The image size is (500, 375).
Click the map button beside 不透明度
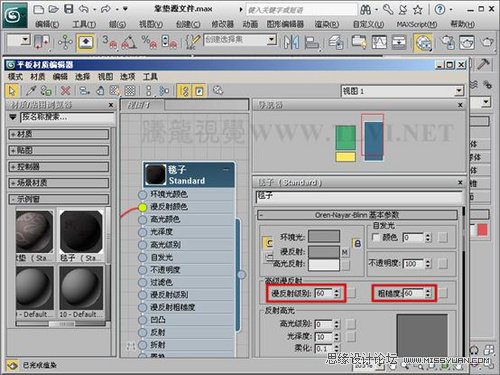(x=443, y=264)
